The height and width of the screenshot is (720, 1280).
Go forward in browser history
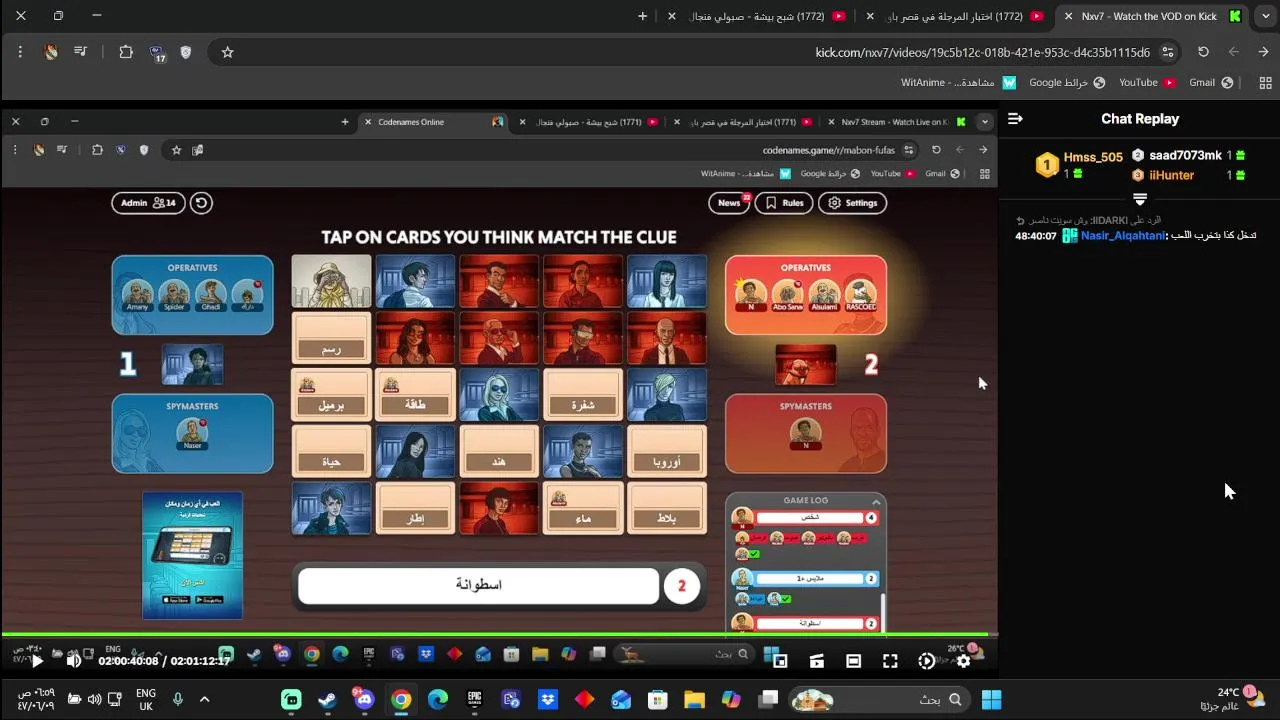coord(1234,52)
